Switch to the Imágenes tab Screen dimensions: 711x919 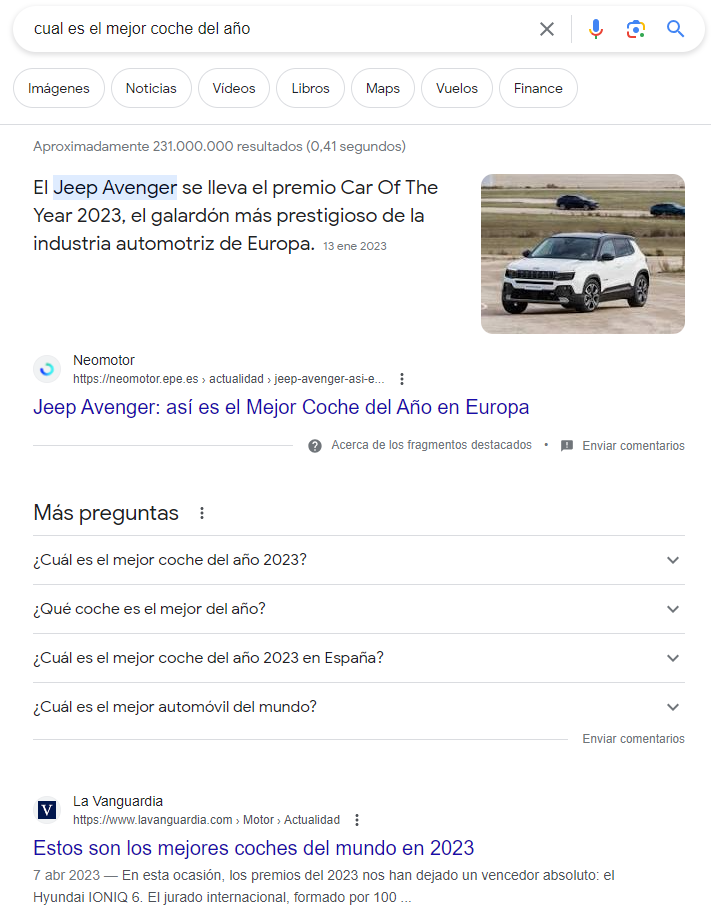[59, 89]
